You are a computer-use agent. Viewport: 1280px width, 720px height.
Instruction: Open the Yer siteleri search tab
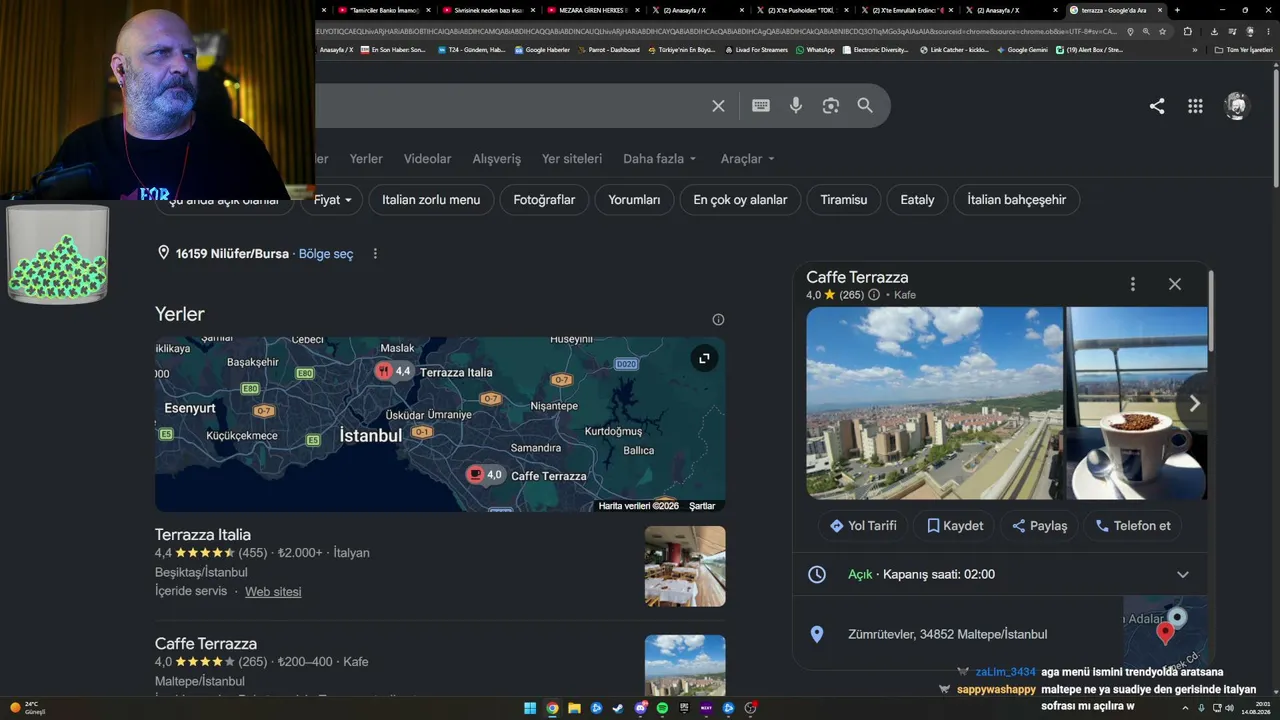572,159
